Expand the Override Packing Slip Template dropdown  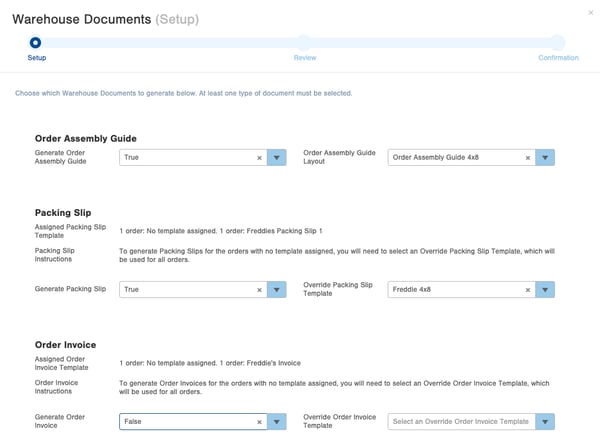coord(545,290)
